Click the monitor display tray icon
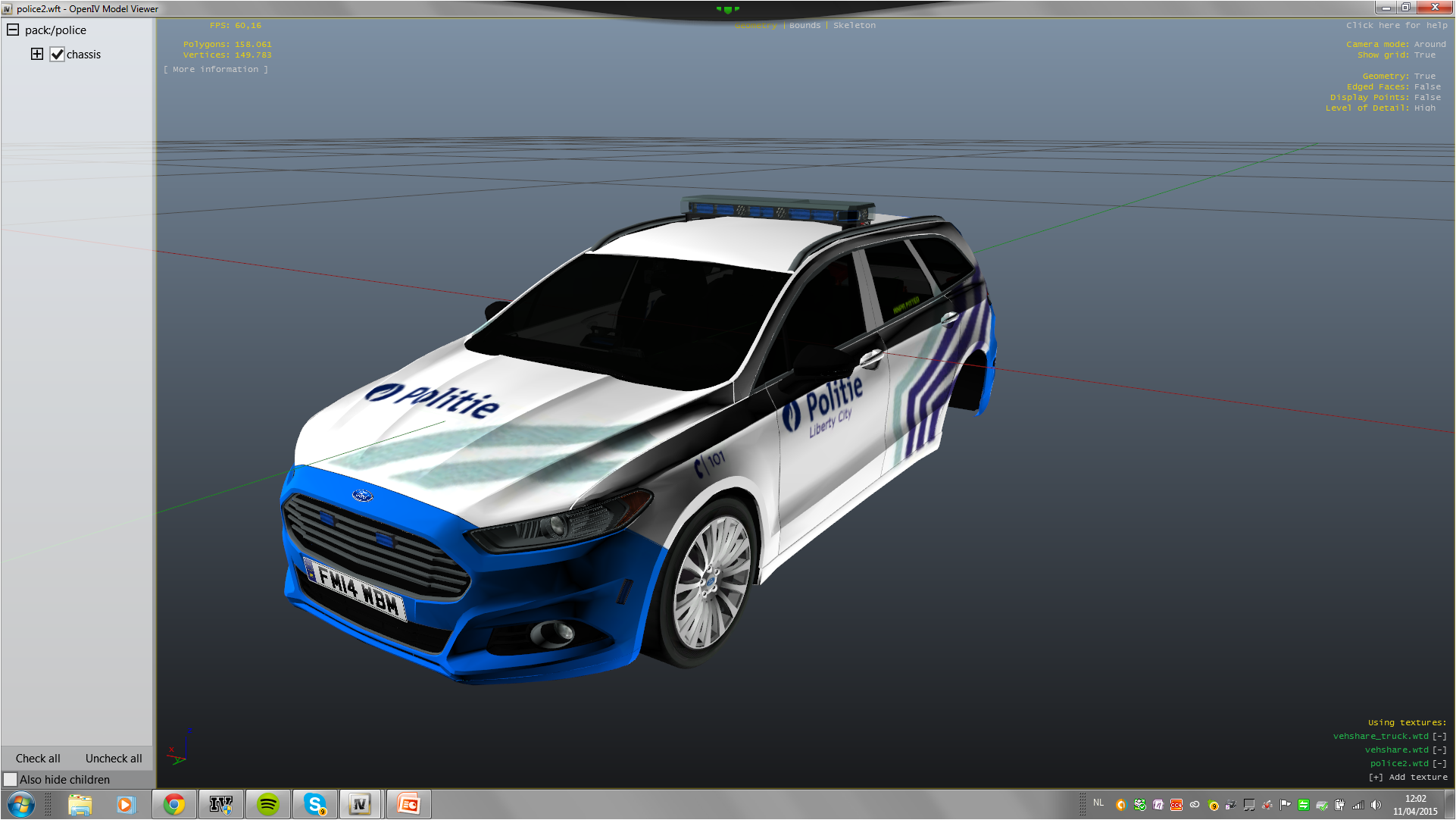This screenshot has width=1456, height=820. coord(1249,805)
